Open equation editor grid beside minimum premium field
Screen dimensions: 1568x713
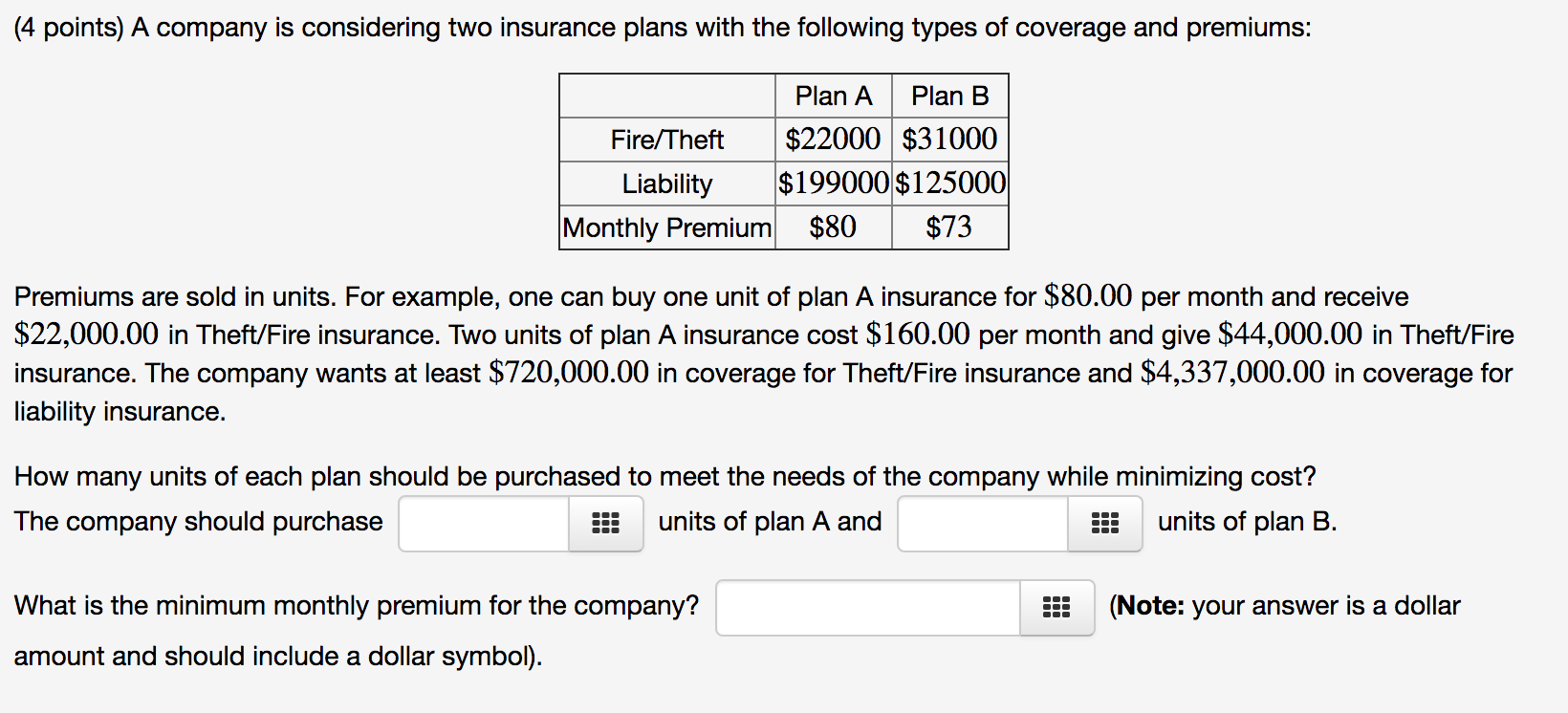(x=1056, y=607)
